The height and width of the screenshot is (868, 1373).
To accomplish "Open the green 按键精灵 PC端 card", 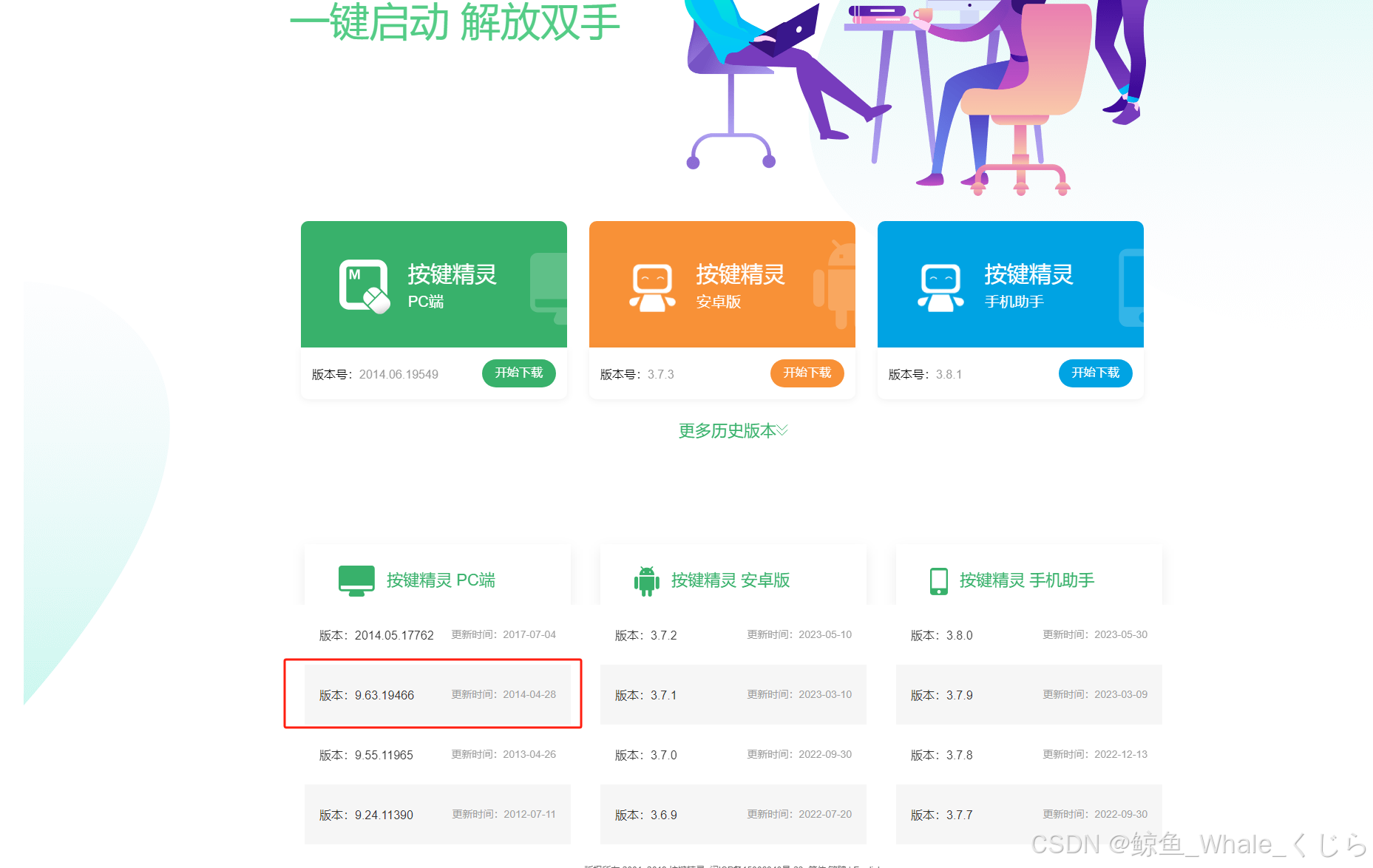I will pyautogui.click(x=434, y=285).
